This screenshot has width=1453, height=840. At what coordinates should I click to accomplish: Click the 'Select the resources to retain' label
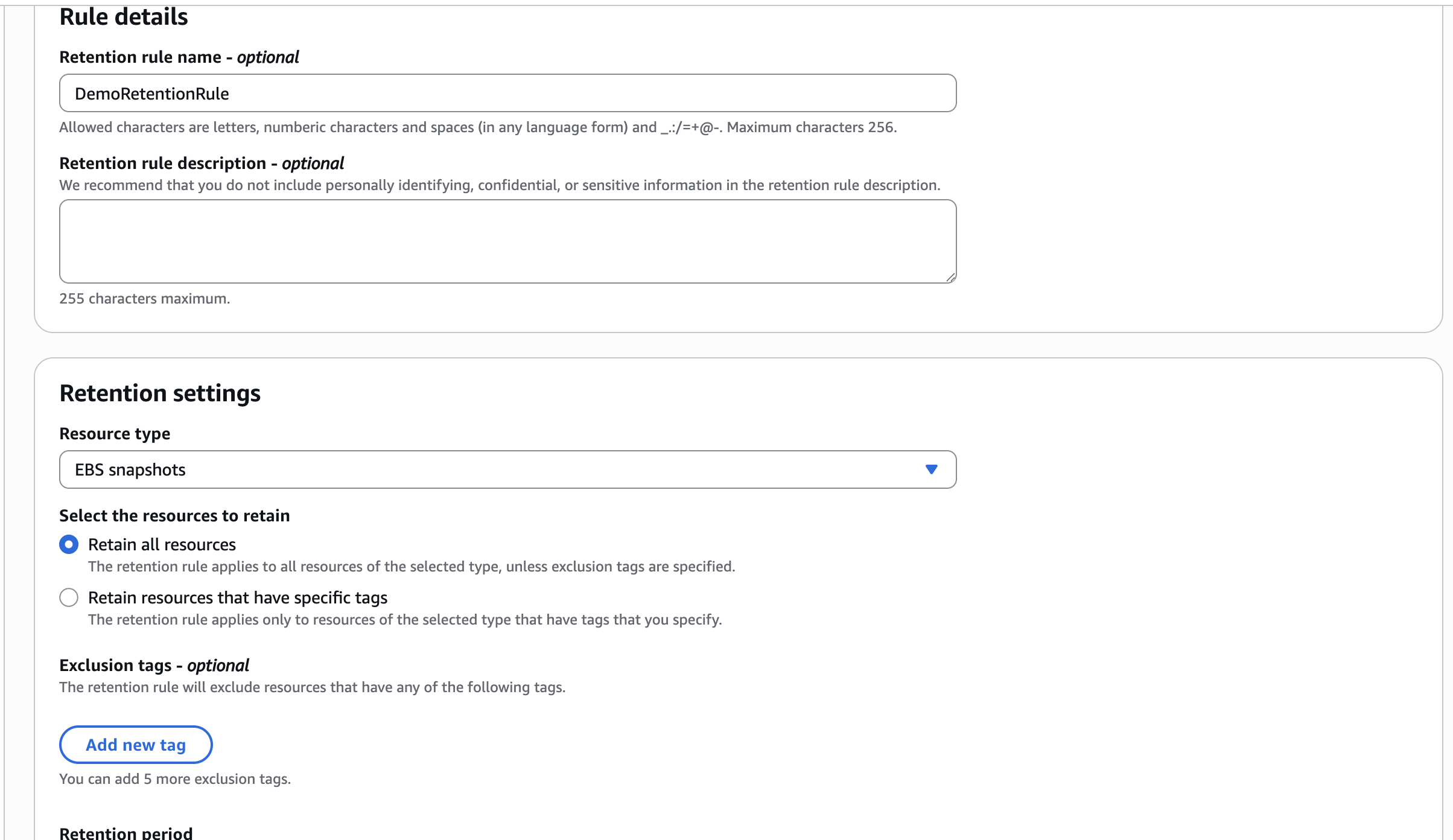point(174,516)
